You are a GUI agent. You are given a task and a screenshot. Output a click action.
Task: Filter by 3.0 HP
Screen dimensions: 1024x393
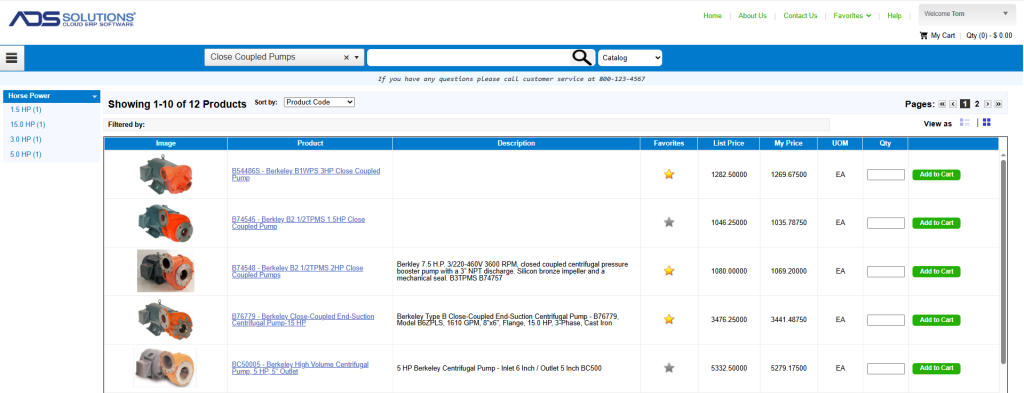26,140
